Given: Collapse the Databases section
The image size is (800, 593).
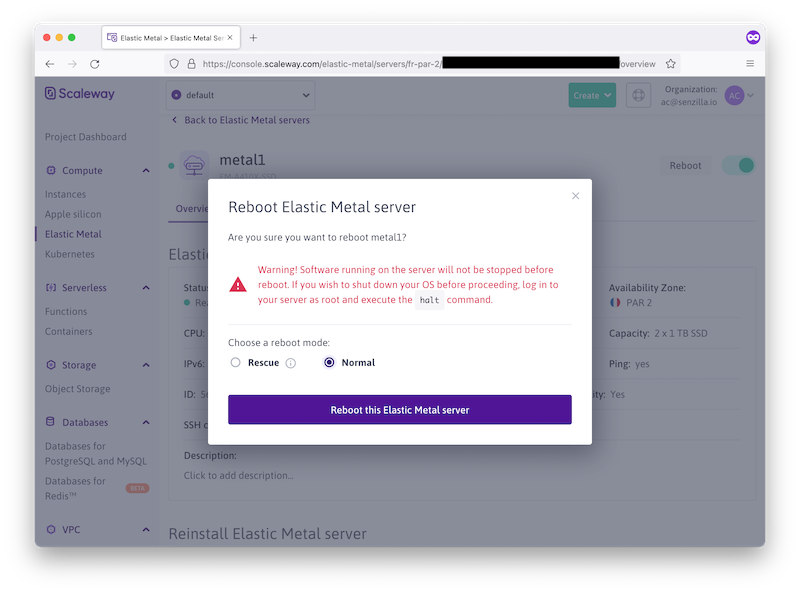Looking at the screenshot, I should (146, 423).
